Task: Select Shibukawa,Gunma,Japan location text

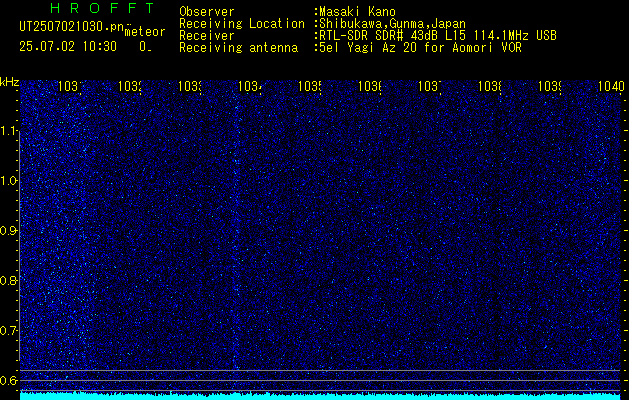Action: [392, 24]
